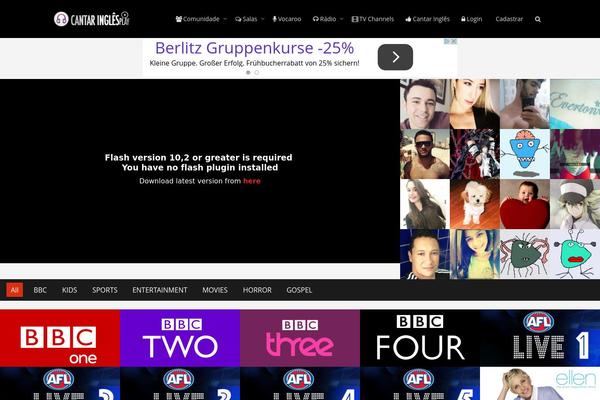Click the Everton script avatar

pyautogui.click(x=575, y=104)
